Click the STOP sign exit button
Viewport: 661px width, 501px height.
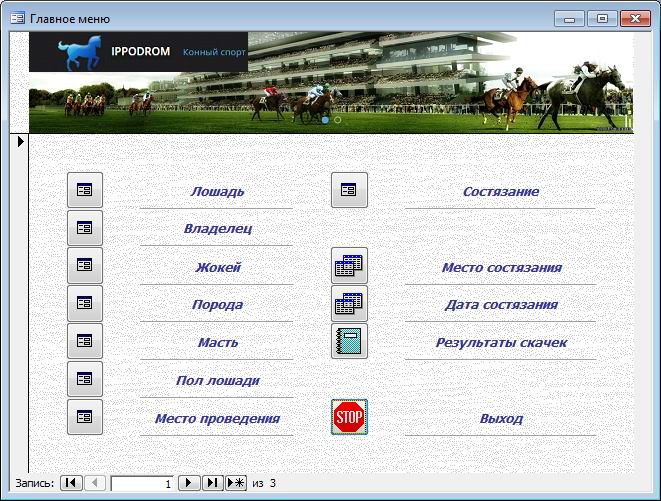coord(349,417)
